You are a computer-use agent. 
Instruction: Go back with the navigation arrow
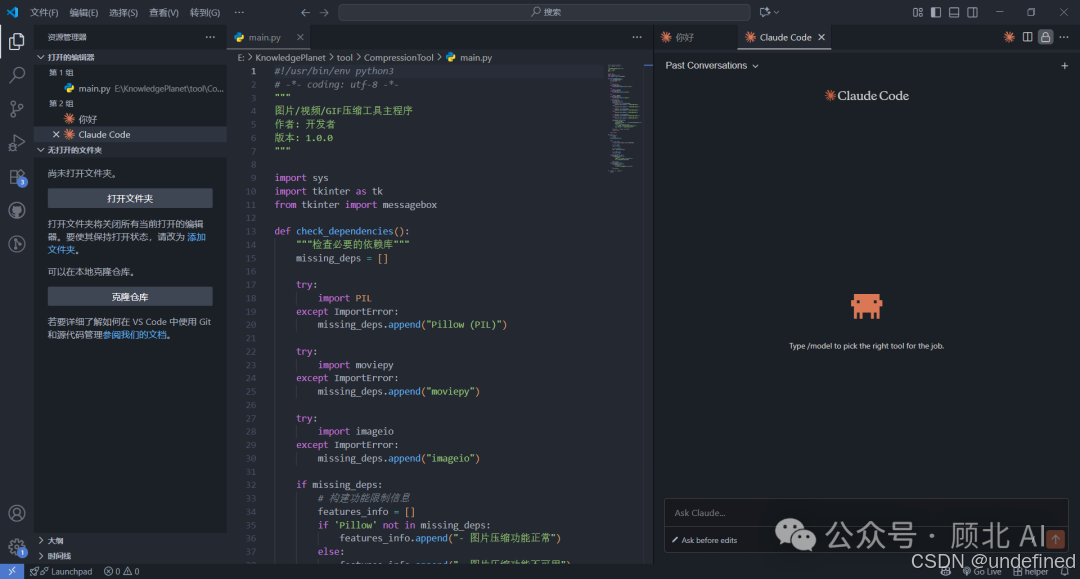[x=305, y=12]
